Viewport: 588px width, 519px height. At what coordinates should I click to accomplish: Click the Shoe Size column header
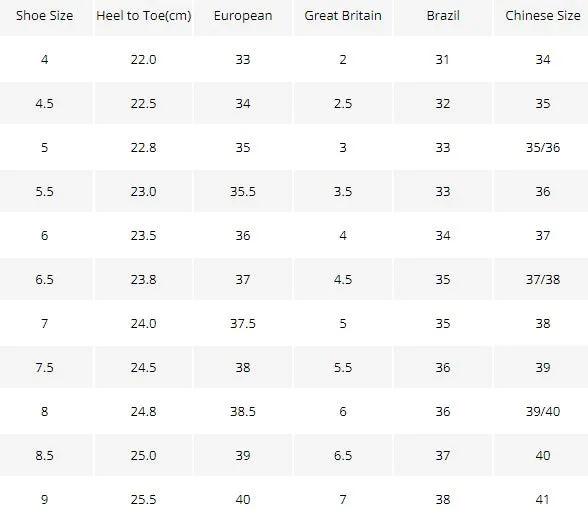point(45,16)
